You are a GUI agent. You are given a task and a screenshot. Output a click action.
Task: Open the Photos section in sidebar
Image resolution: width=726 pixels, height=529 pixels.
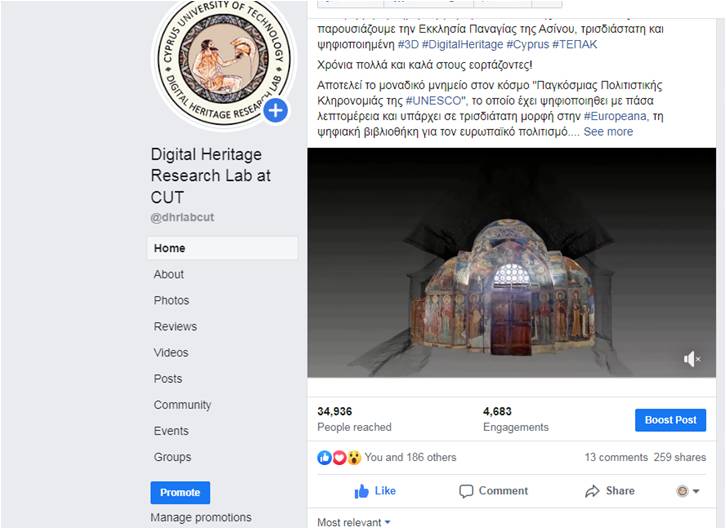click(x=171, y=300)
